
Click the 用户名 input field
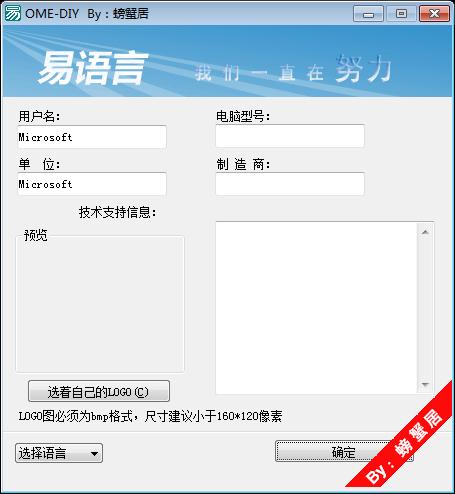[92, 137]
